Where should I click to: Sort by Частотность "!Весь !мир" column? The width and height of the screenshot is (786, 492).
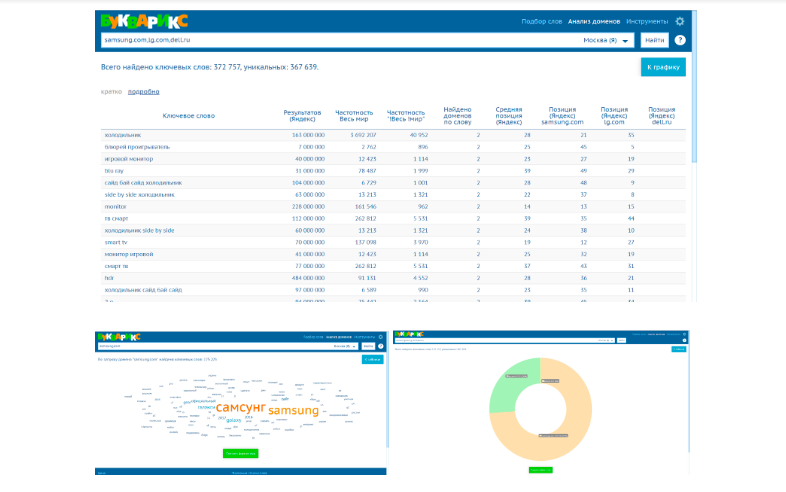tap(406, 116)
